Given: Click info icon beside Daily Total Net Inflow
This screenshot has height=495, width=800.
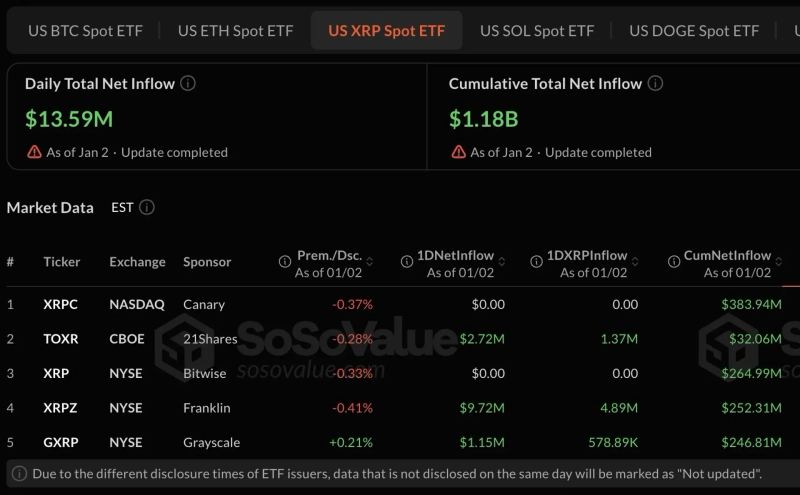Looking at the screenshot, I should coord(188,84).
